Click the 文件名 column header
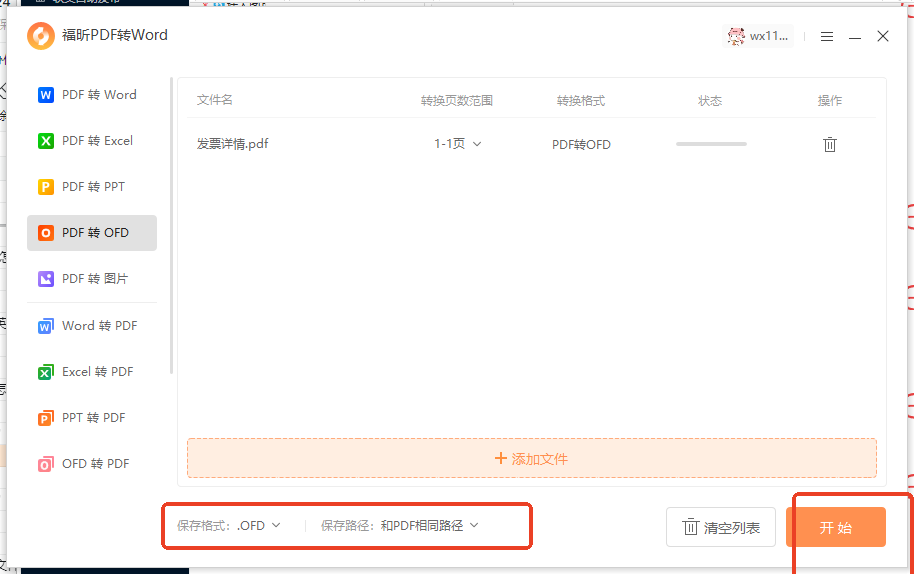 [215, 100]
